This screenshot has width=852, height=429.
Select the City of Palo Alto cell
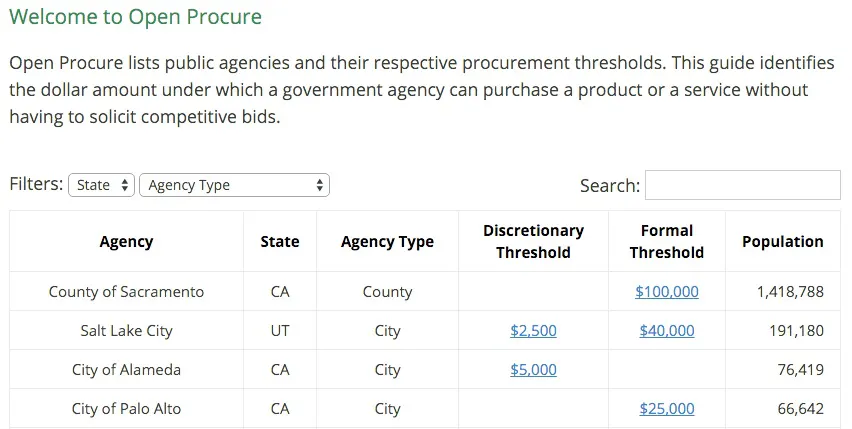[126, 409]
